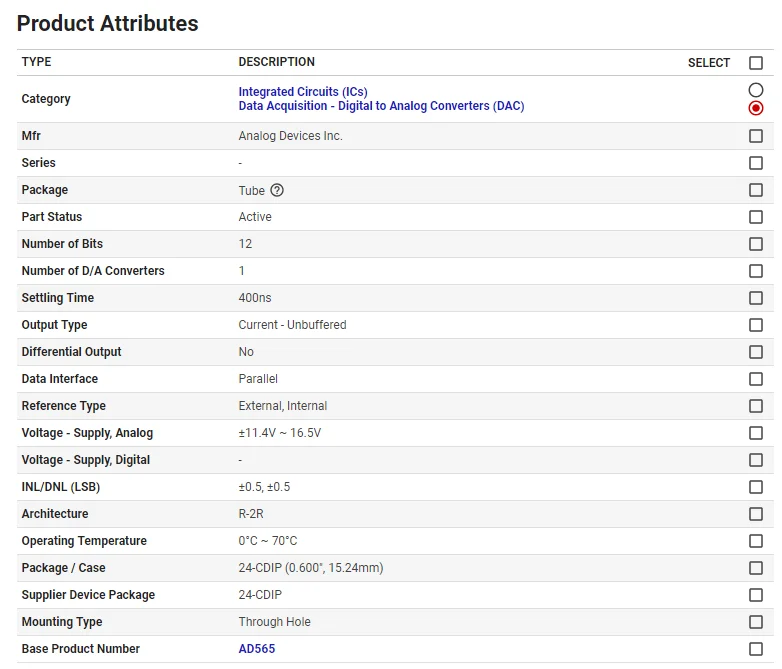Check the Architecture R-2R checkbox
The height and width of the screenshot is (669, 782).
756,514
